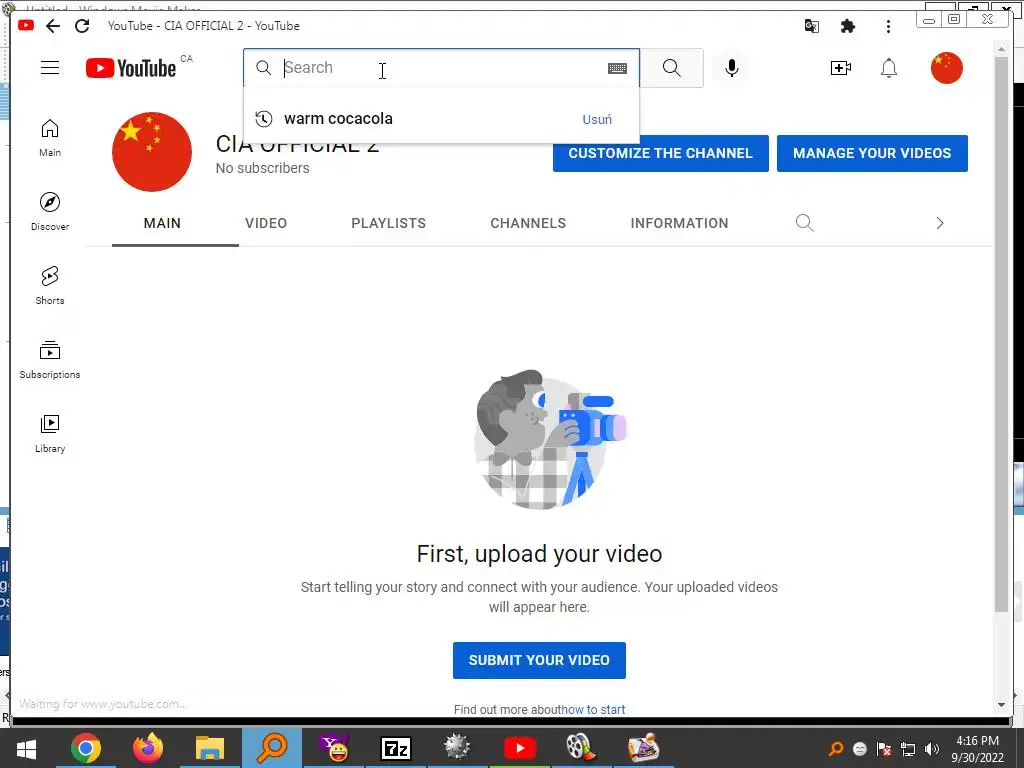Open the 'how to start' link

(593, 709)
